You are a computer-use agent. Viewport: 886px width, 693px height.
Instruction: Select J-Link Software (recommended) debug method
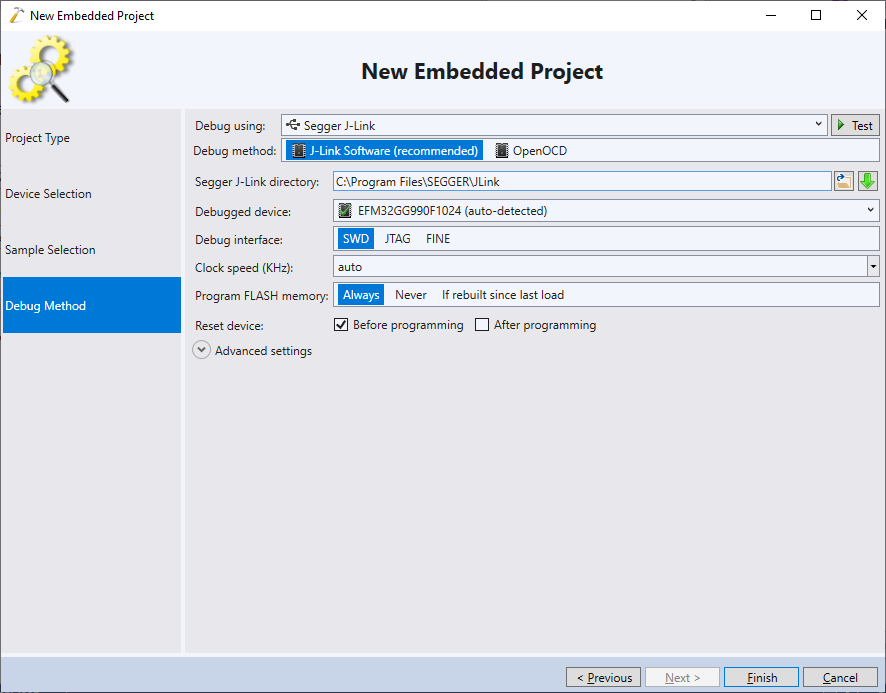tap(384, 151)
